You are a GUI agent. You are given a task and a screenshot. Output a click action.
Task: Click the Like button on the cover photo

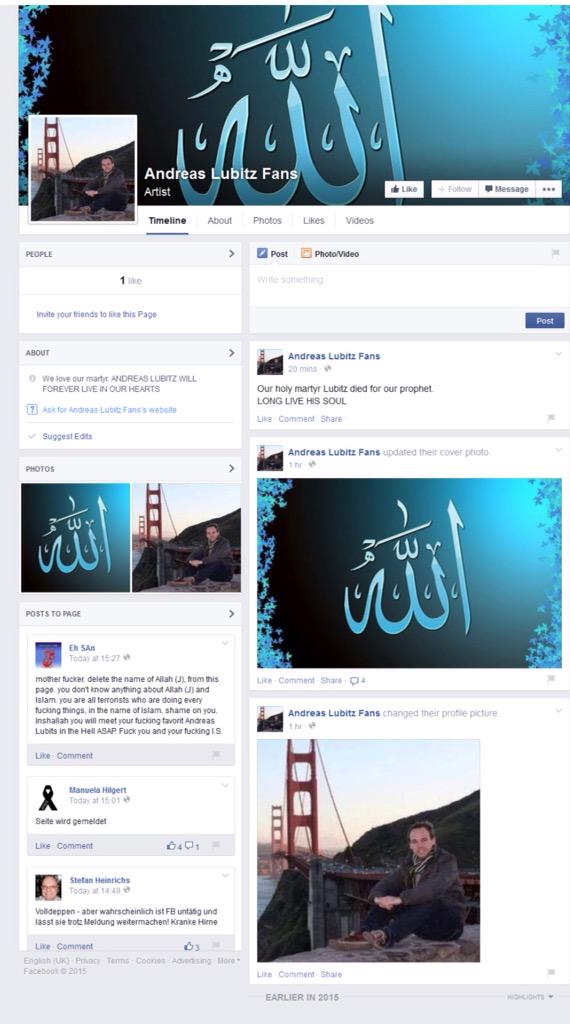tap(404, 189)
